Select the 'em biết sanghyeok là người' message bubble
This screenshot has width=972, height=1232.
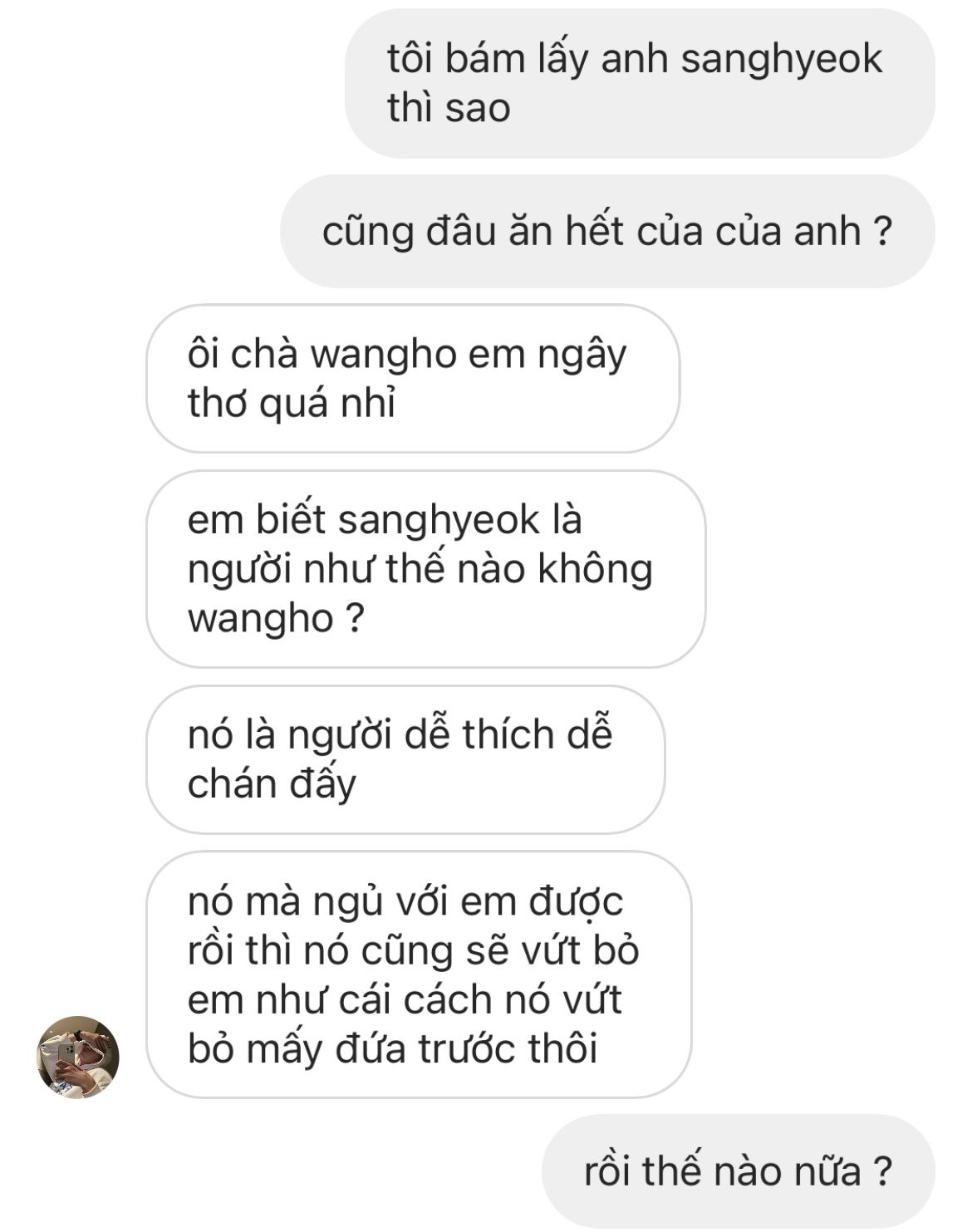pyautogui.click(x=426, y=569)
